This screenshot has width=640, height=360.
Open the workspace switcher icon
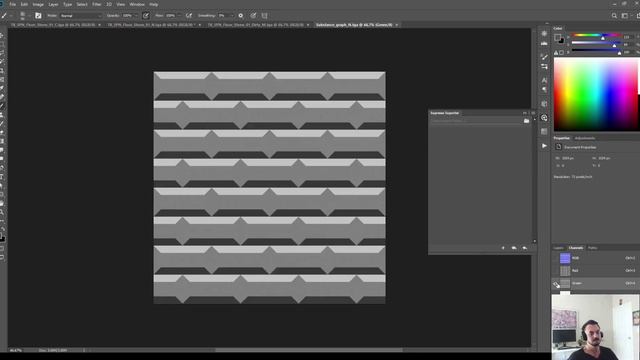pyautogui.click(x=625, y=16)
